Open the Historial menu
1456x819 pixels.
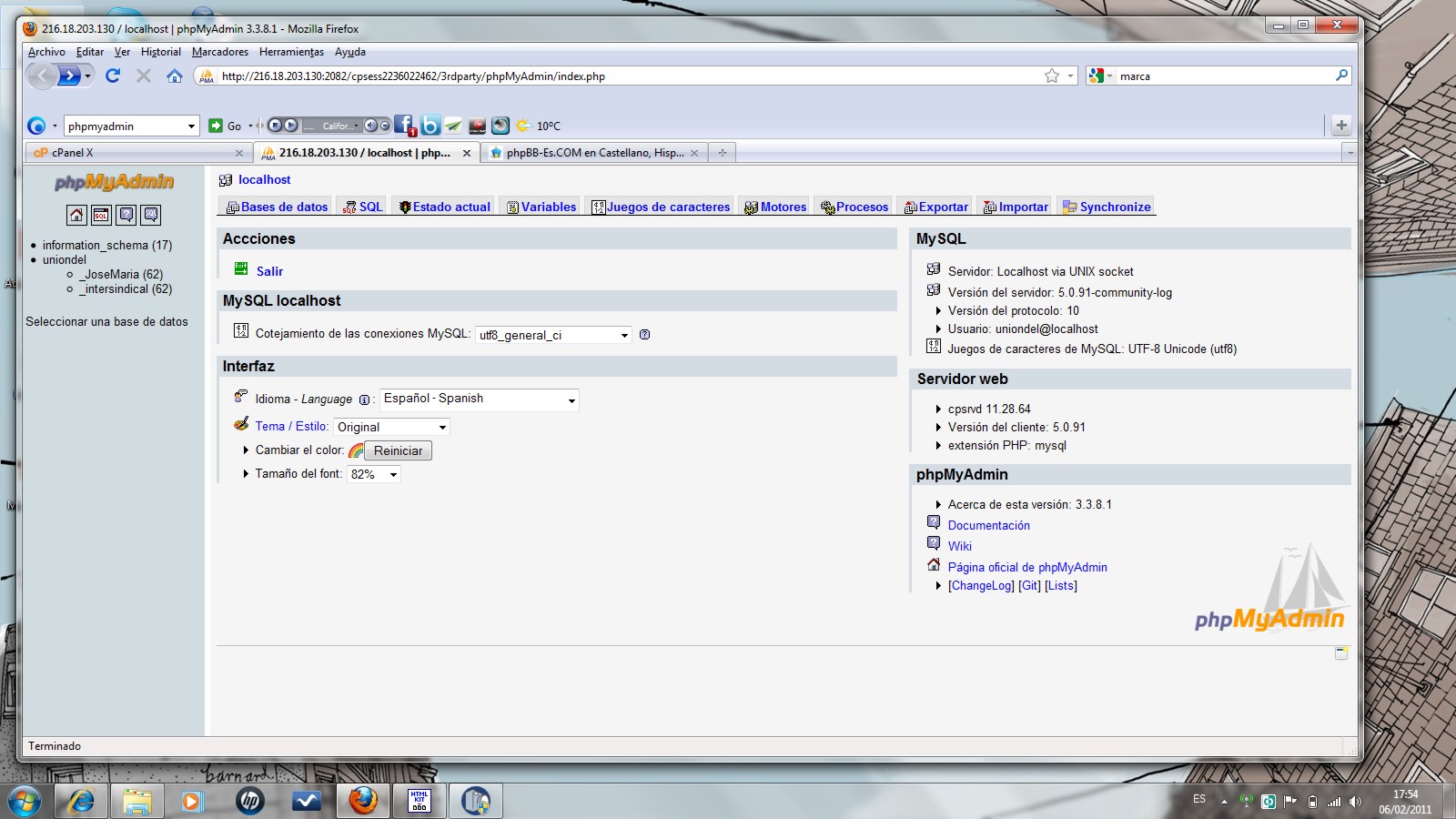(161, 52)
